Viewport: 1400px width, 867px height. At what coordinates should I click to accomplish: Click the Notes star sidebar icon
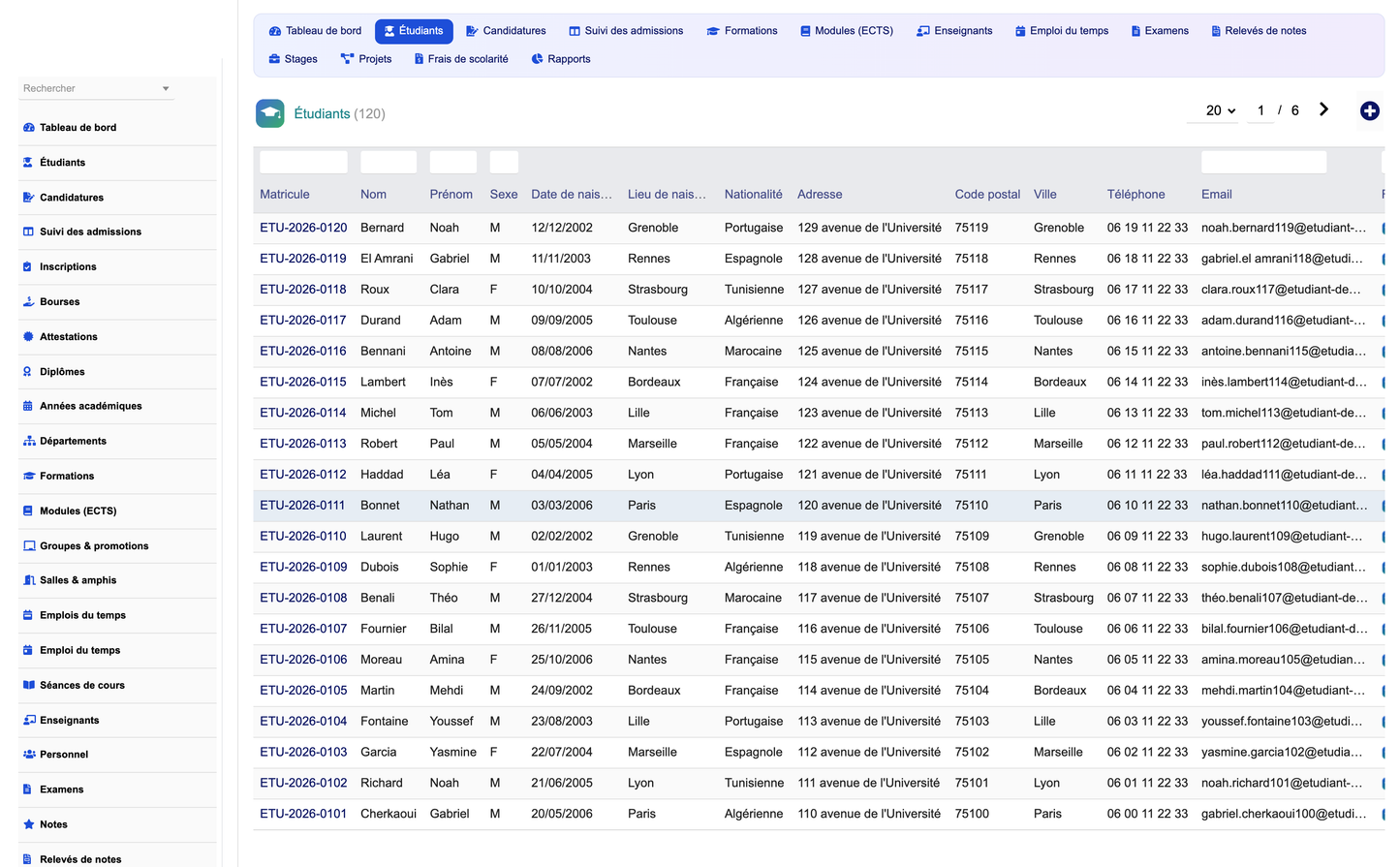[x=28, y=824]
